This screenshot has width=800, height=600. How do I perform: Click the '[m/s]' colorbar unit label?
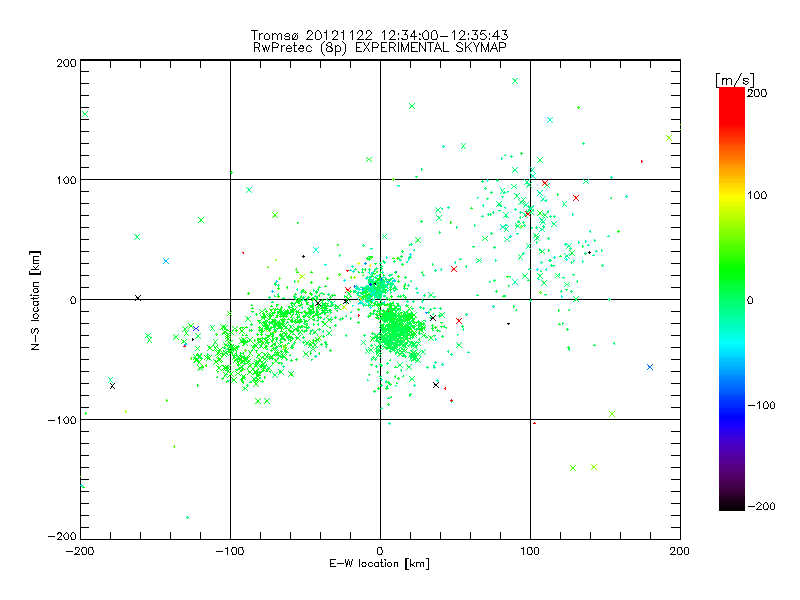point(734,80)
